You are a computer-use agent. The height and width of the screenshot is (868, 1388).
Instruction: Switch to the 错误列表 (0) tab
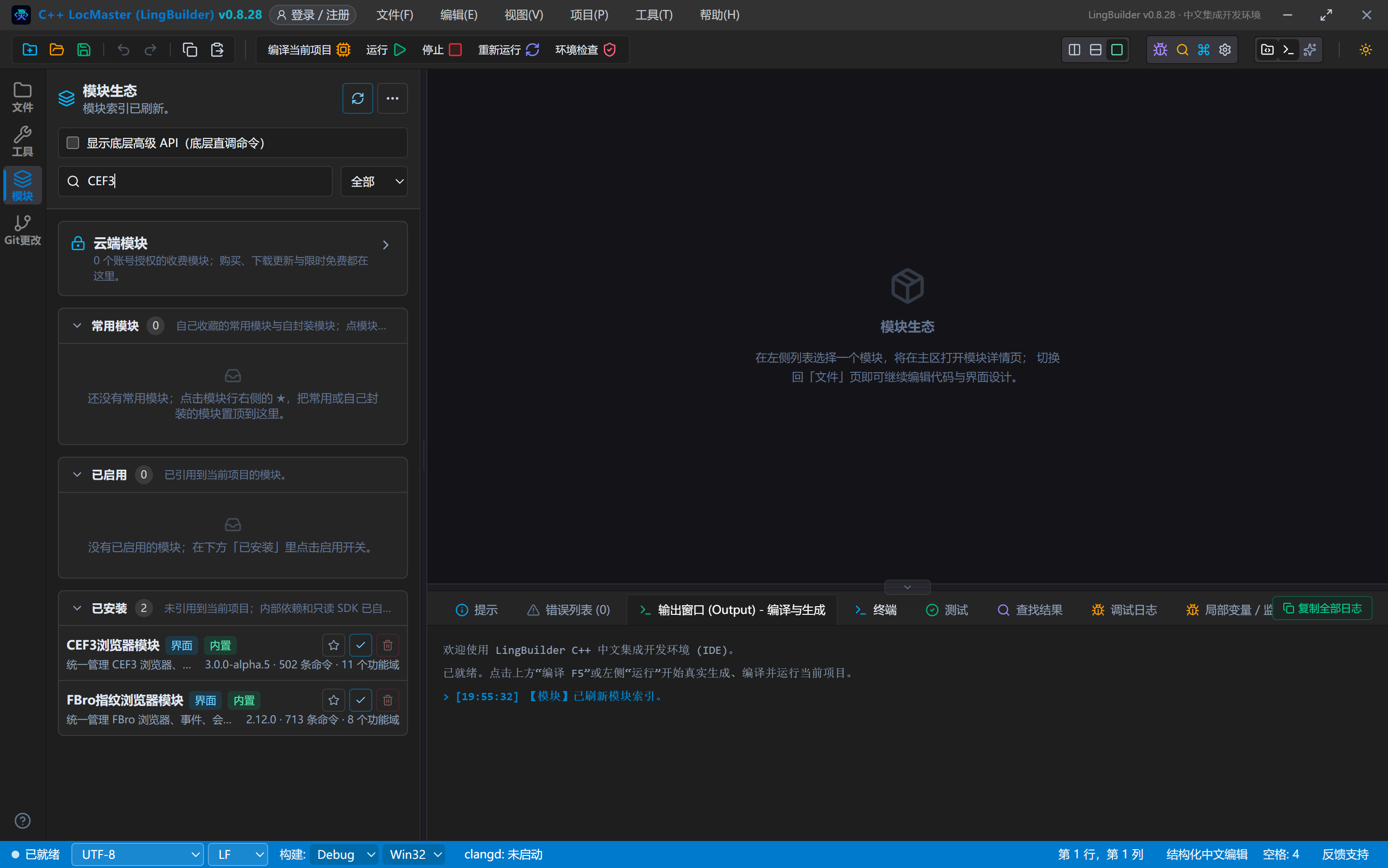568,610
